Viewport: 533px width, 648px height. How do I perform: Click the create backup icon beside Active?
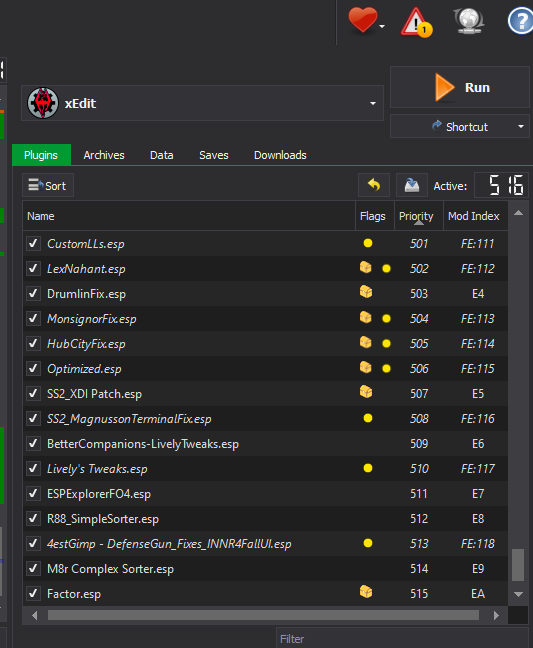(x=412, y=185)
